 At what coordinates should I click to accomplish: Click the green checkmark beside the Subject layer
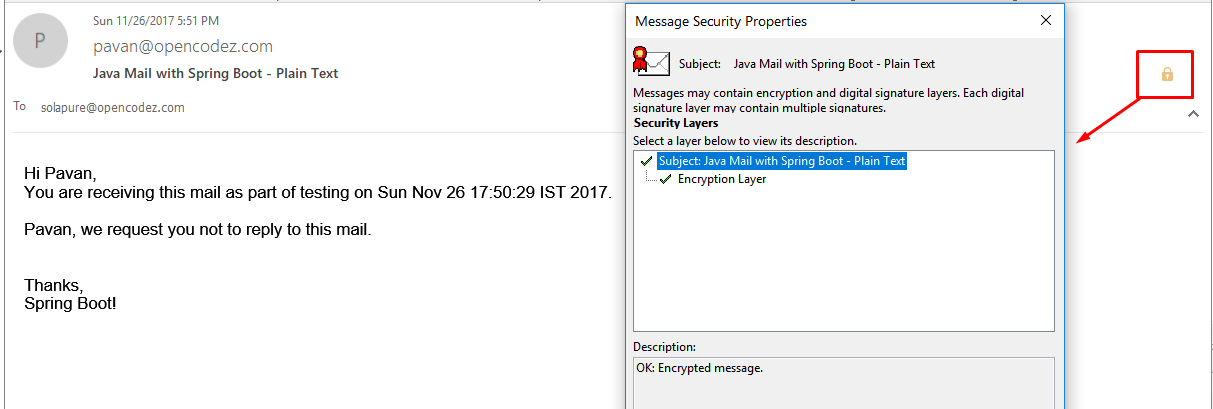pyautogui.click(x=646, y=161)
